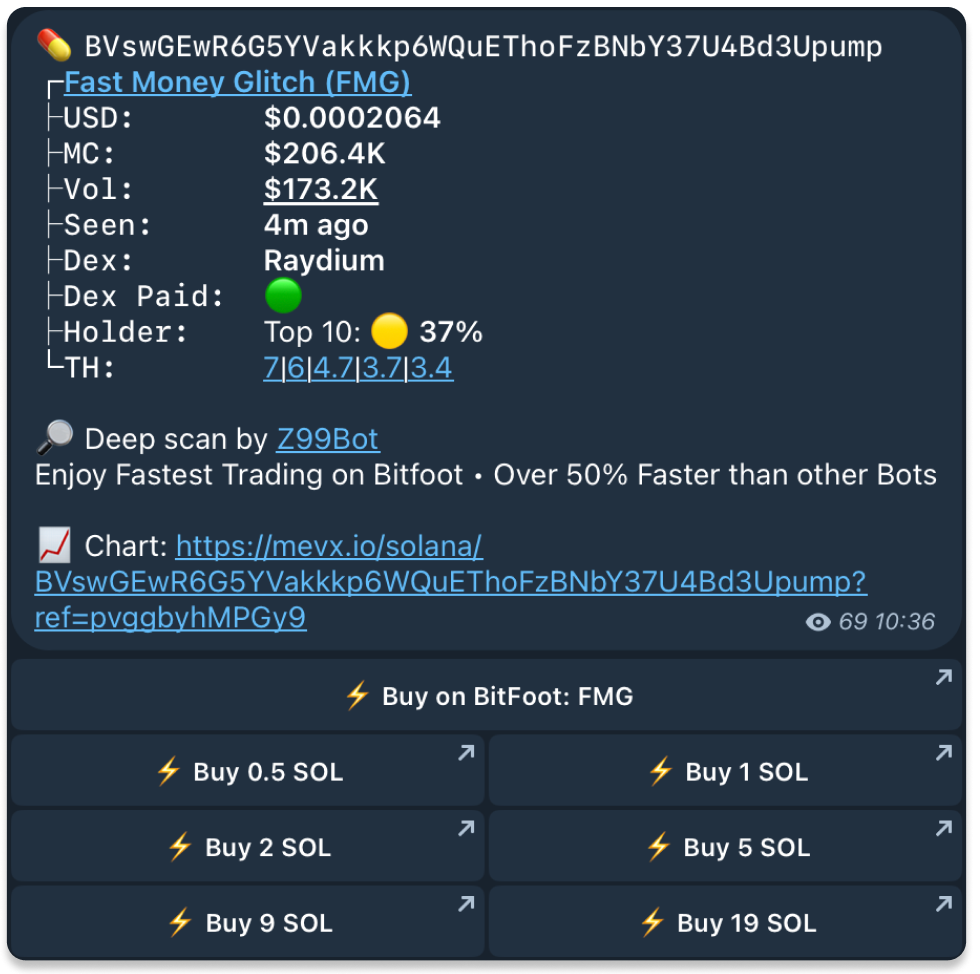Open the $173.2K volume link
The width and height of the screenshot is (980, 974).
point(321,189)
